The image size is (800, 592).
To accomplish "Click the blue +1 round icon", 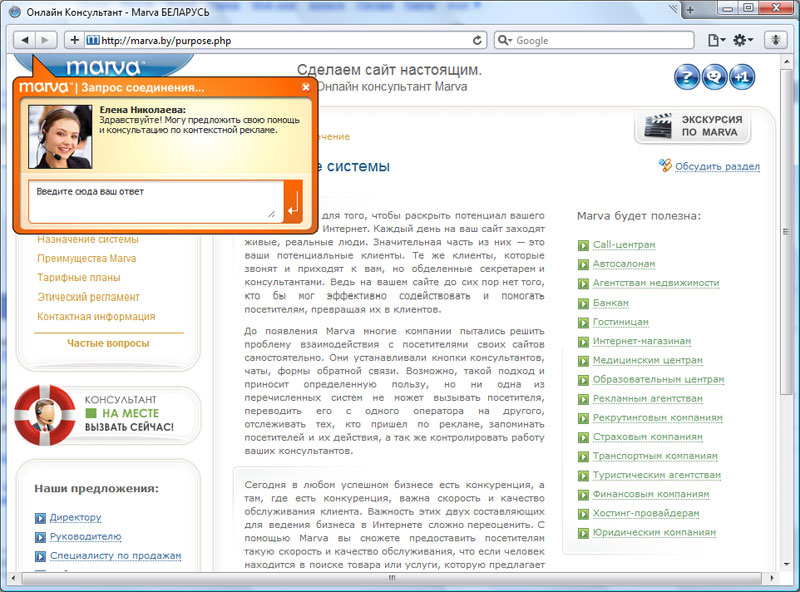I will [741, 76].
